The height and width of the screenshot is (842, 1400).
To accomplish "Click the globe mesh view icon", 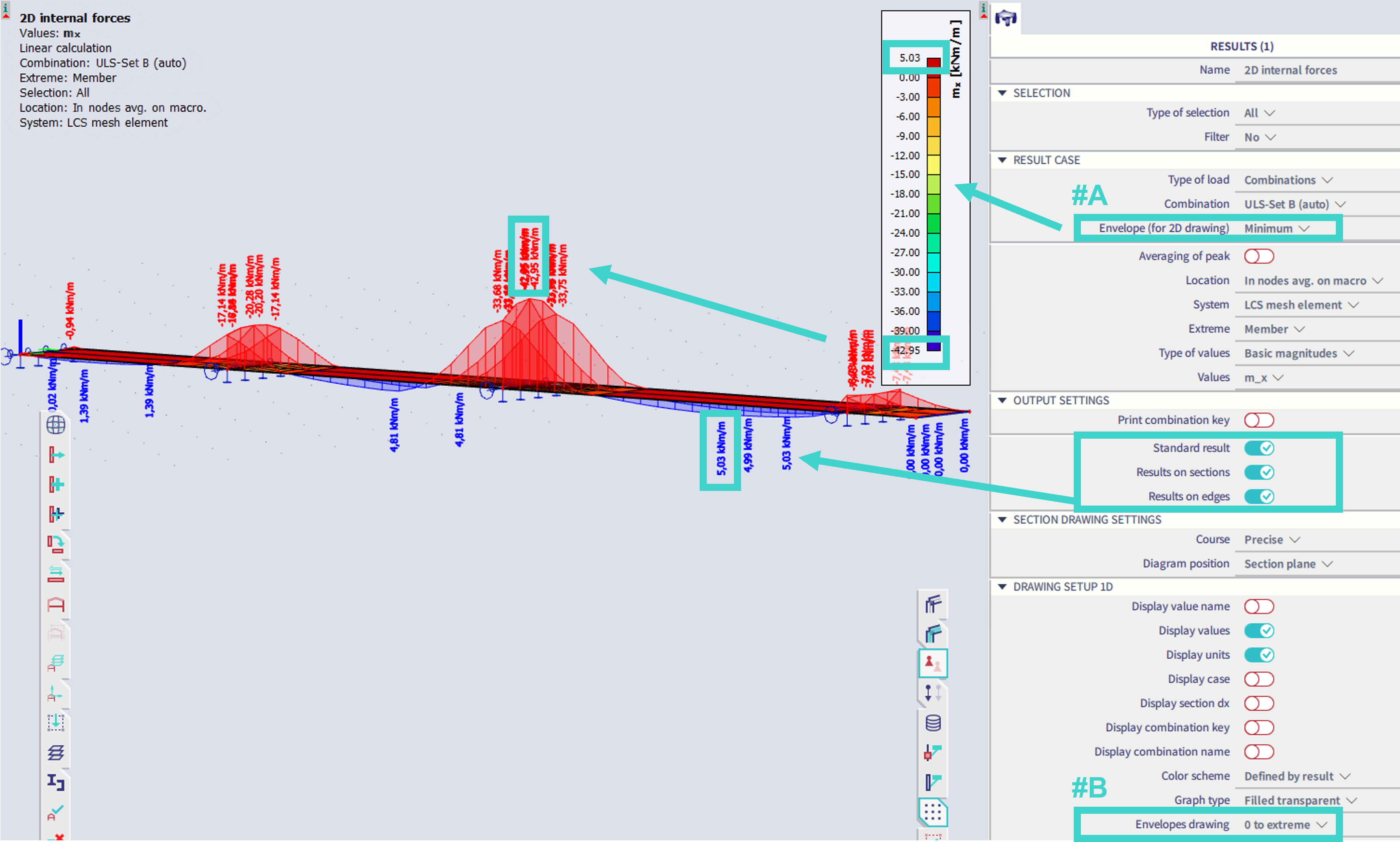I will point(56,424).
